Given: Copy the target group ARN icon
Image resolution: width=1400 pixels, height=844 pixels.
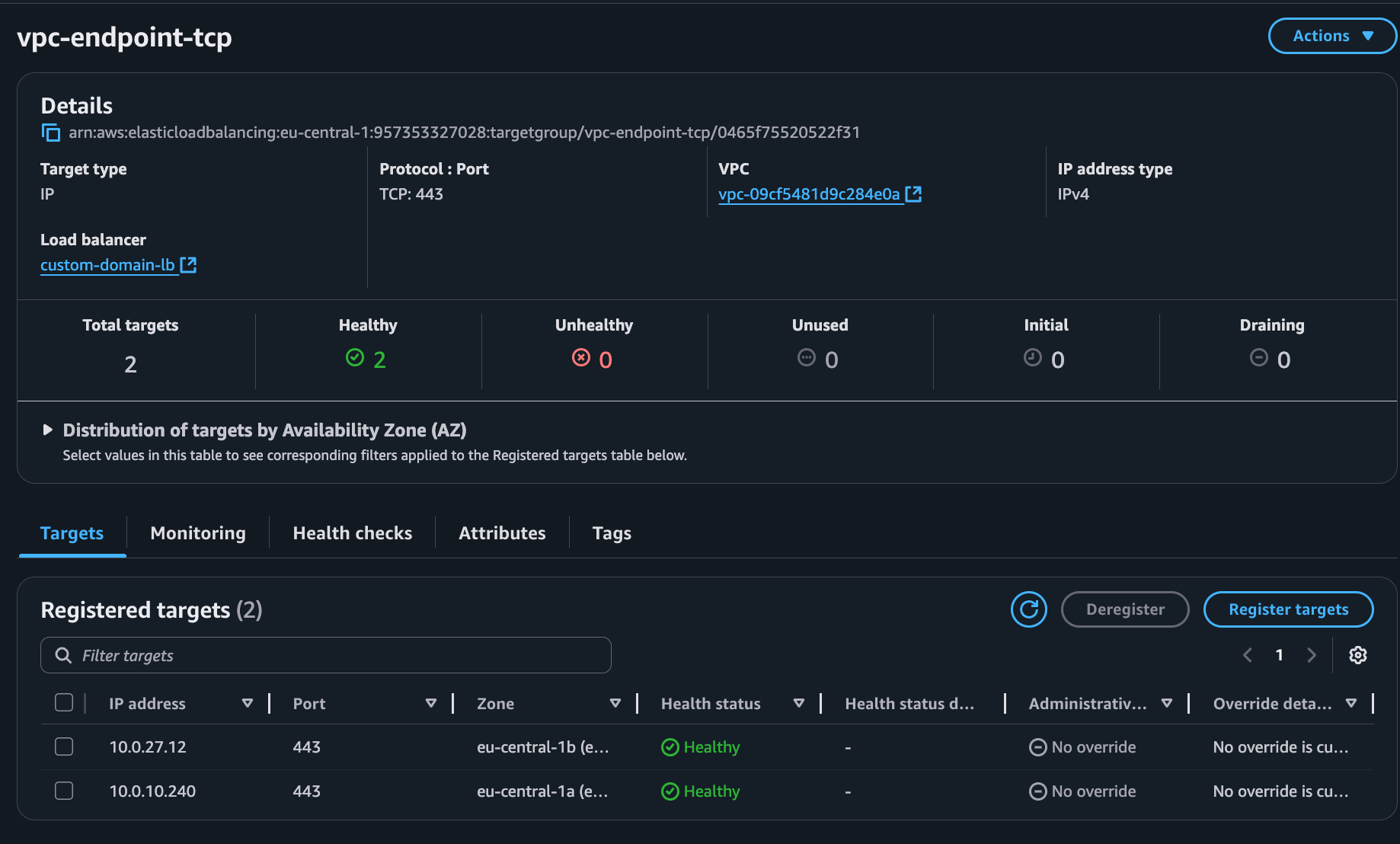Looking at the screenshot, I should [50, 133].
